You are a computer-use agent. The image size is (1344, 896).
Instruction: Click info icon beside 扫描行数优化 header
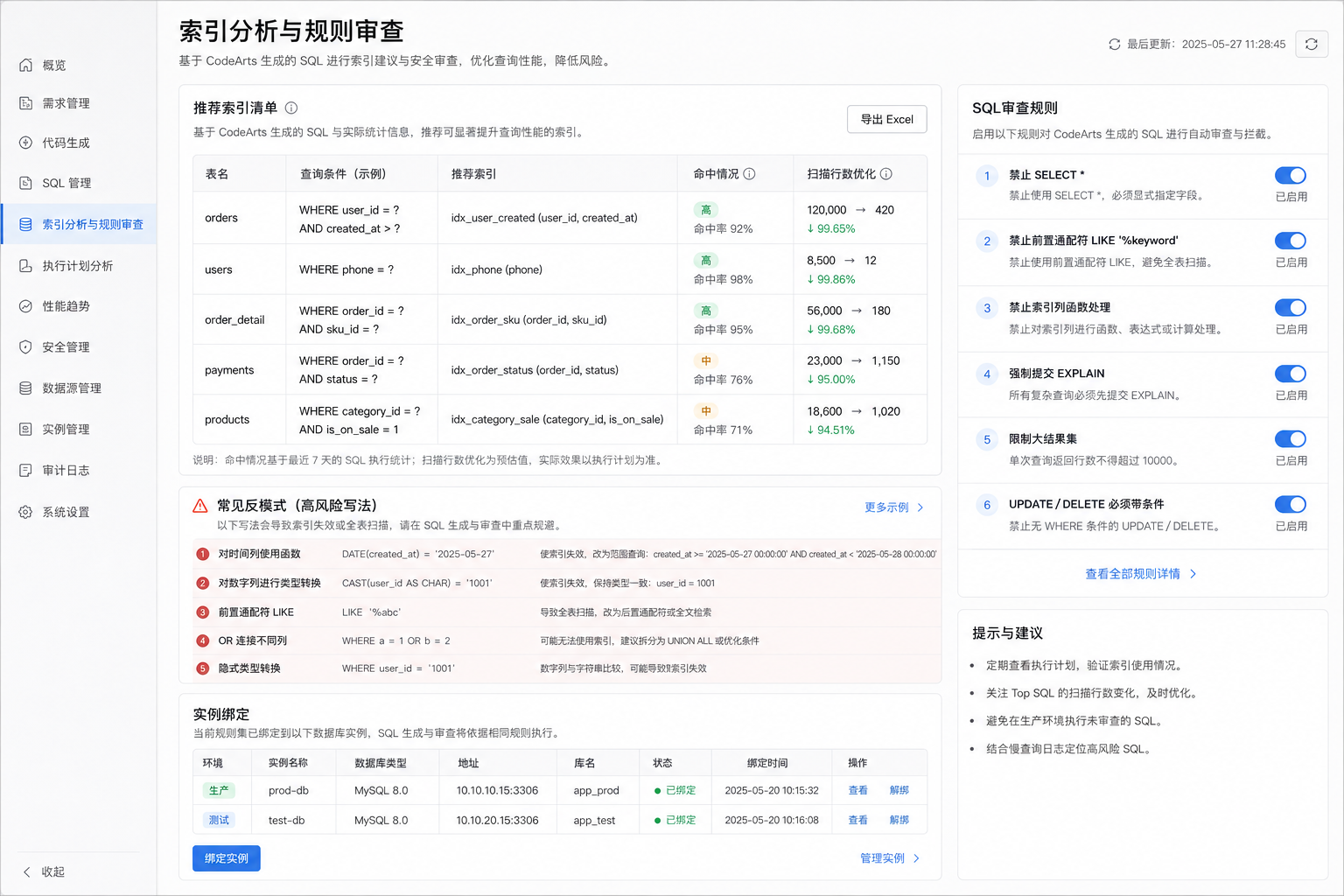pos(886,174)
